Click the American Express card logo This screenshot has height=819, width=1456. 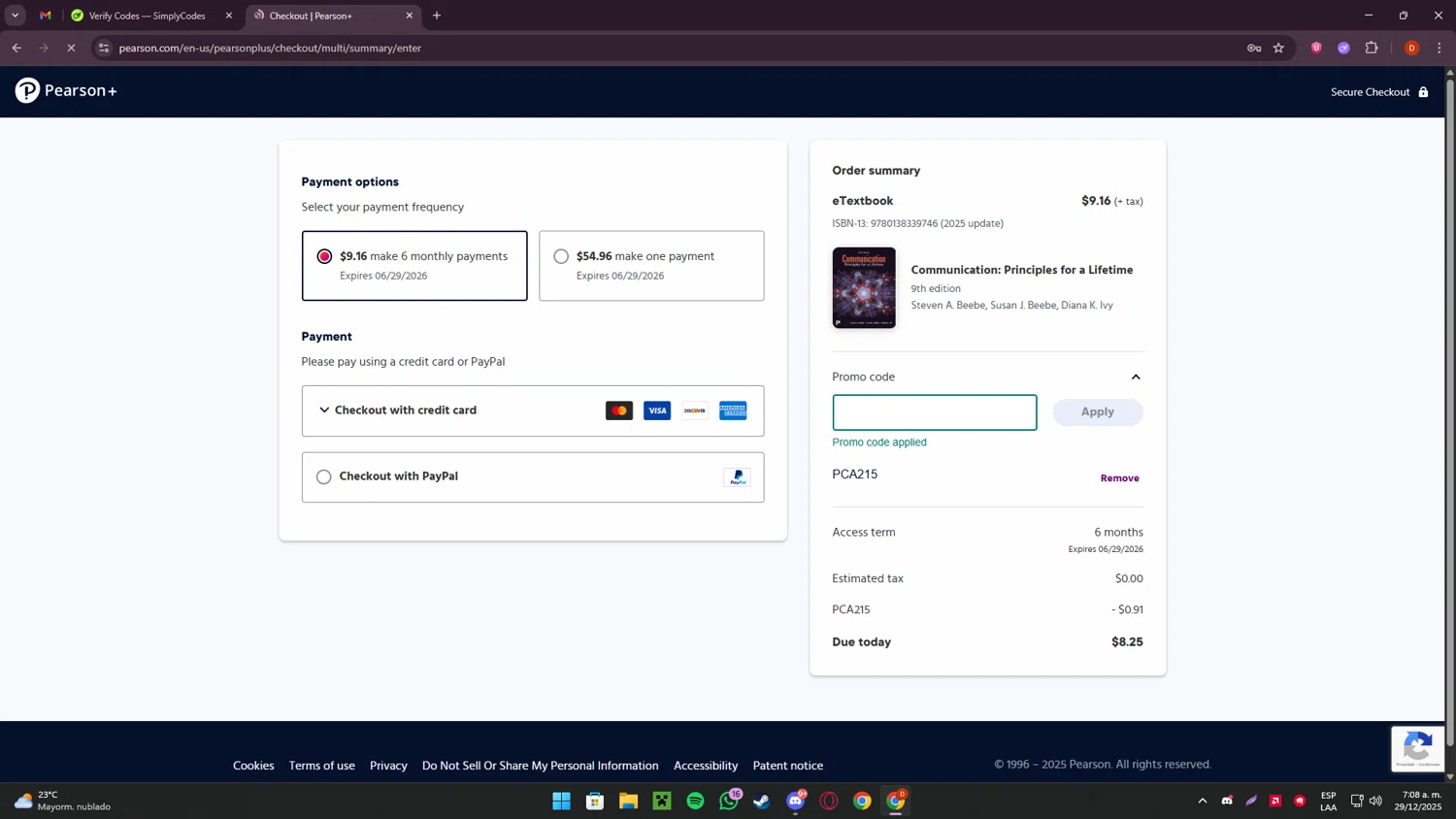click(733, 410)
